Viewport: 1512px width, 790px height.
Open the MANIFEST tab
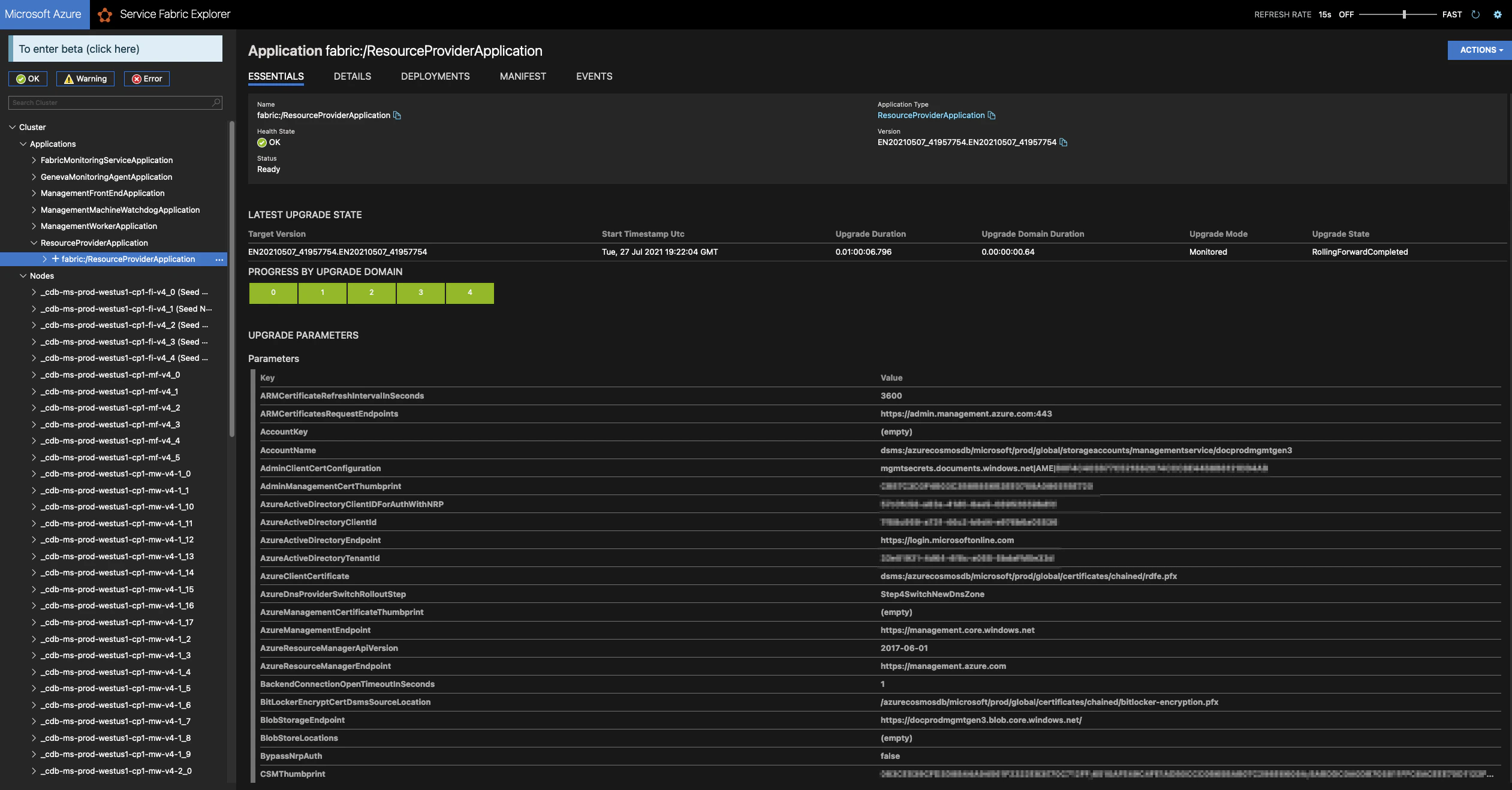(x=523, y=76)
